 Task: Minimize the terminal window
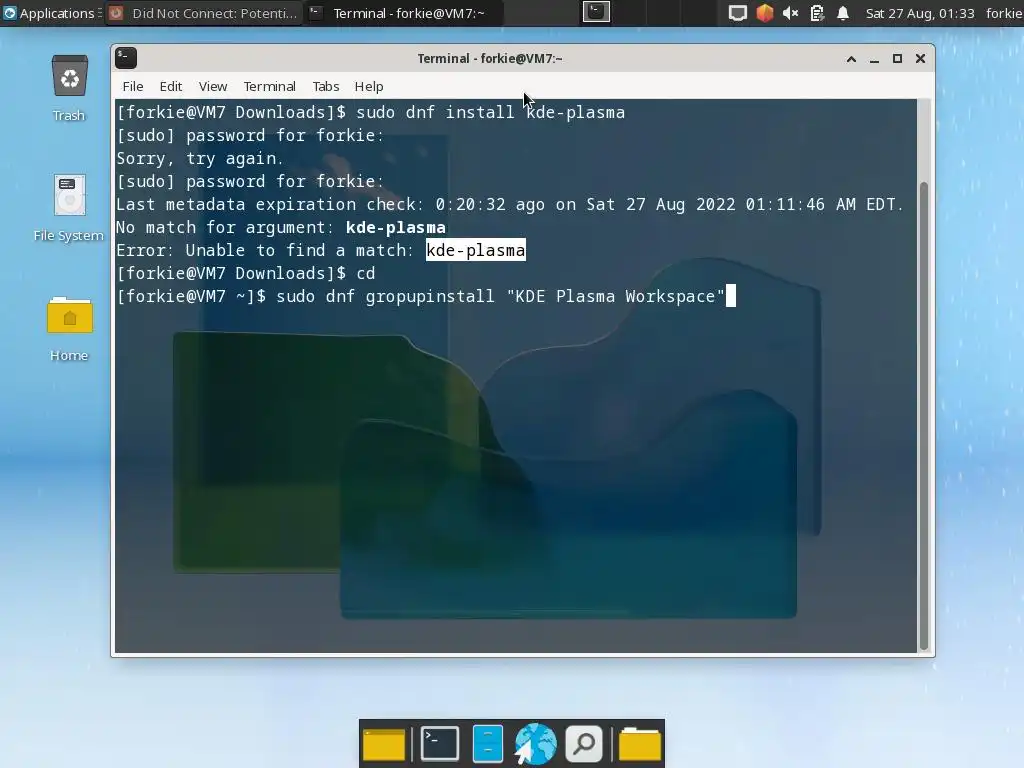[x=874, y=59]
